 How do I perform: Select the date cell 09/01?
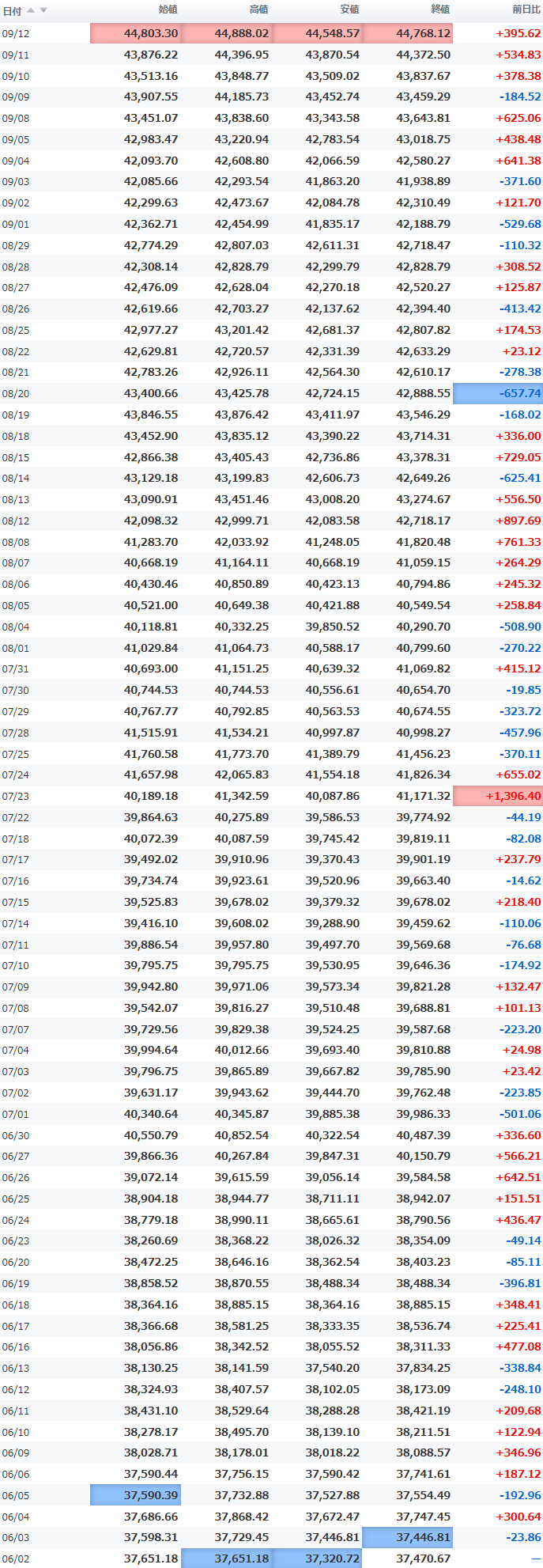(15, 225)
